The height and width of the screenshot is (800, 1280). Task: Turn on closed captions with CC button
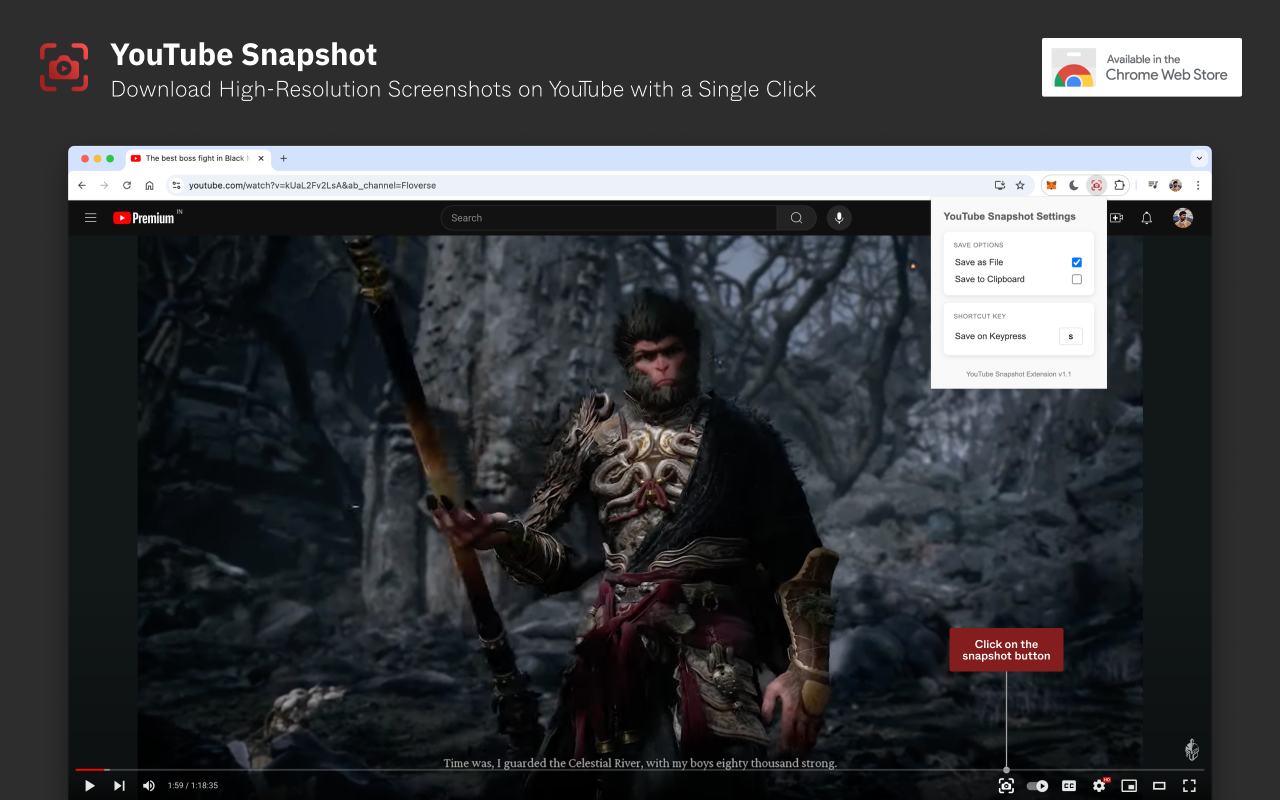coord(1068,786)
